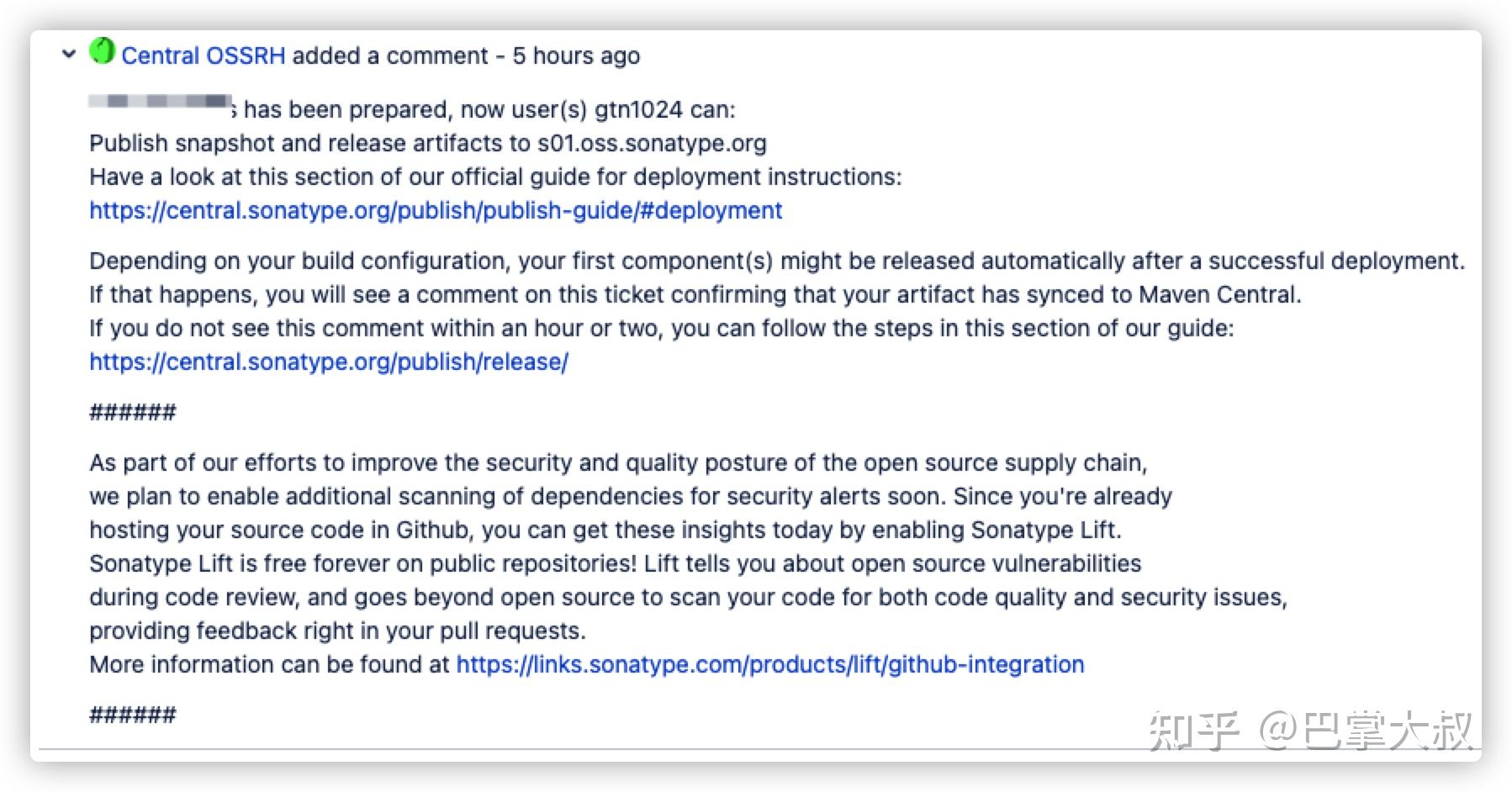1512x792 pixels.
Task: Click the 'As part of our efforts' line
Action: (618, 462)
